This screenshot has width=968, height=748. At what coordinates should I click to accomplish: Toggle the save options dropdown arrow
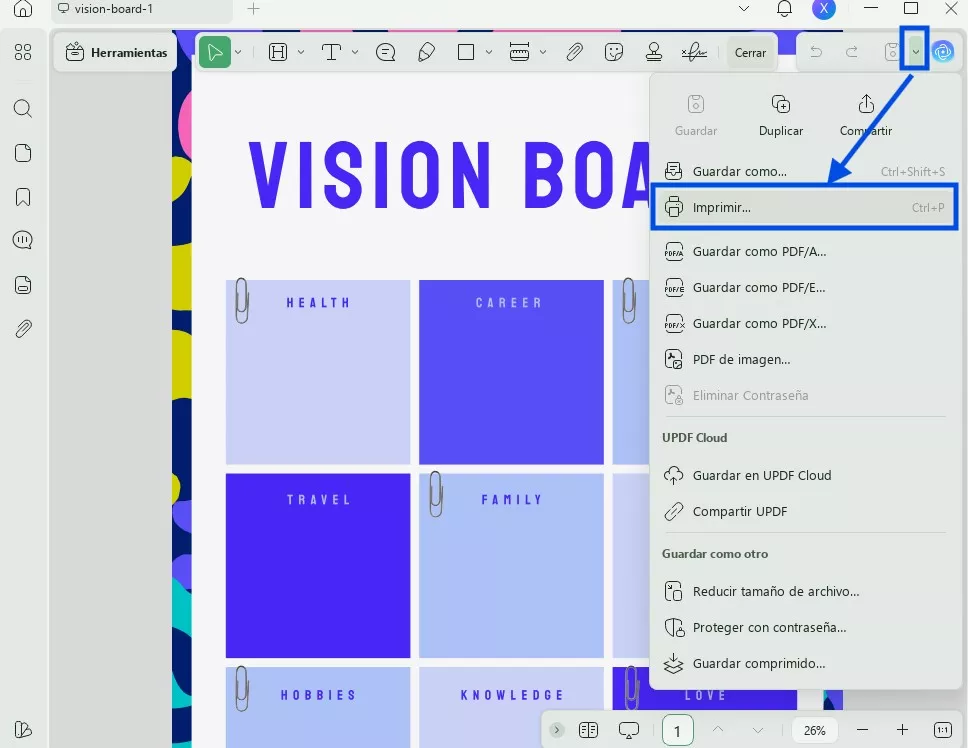click(x=916, y=52)
